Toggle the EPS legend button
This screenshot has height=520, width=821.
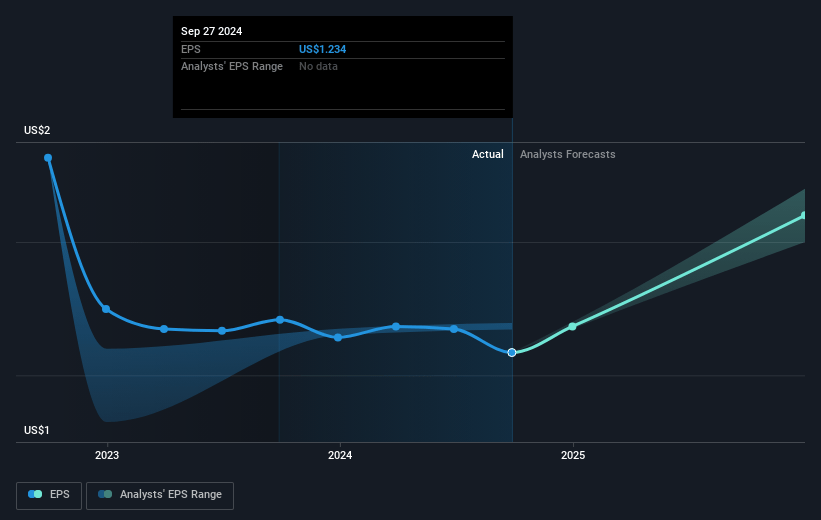pyautogui.click(x=49, y=495)
